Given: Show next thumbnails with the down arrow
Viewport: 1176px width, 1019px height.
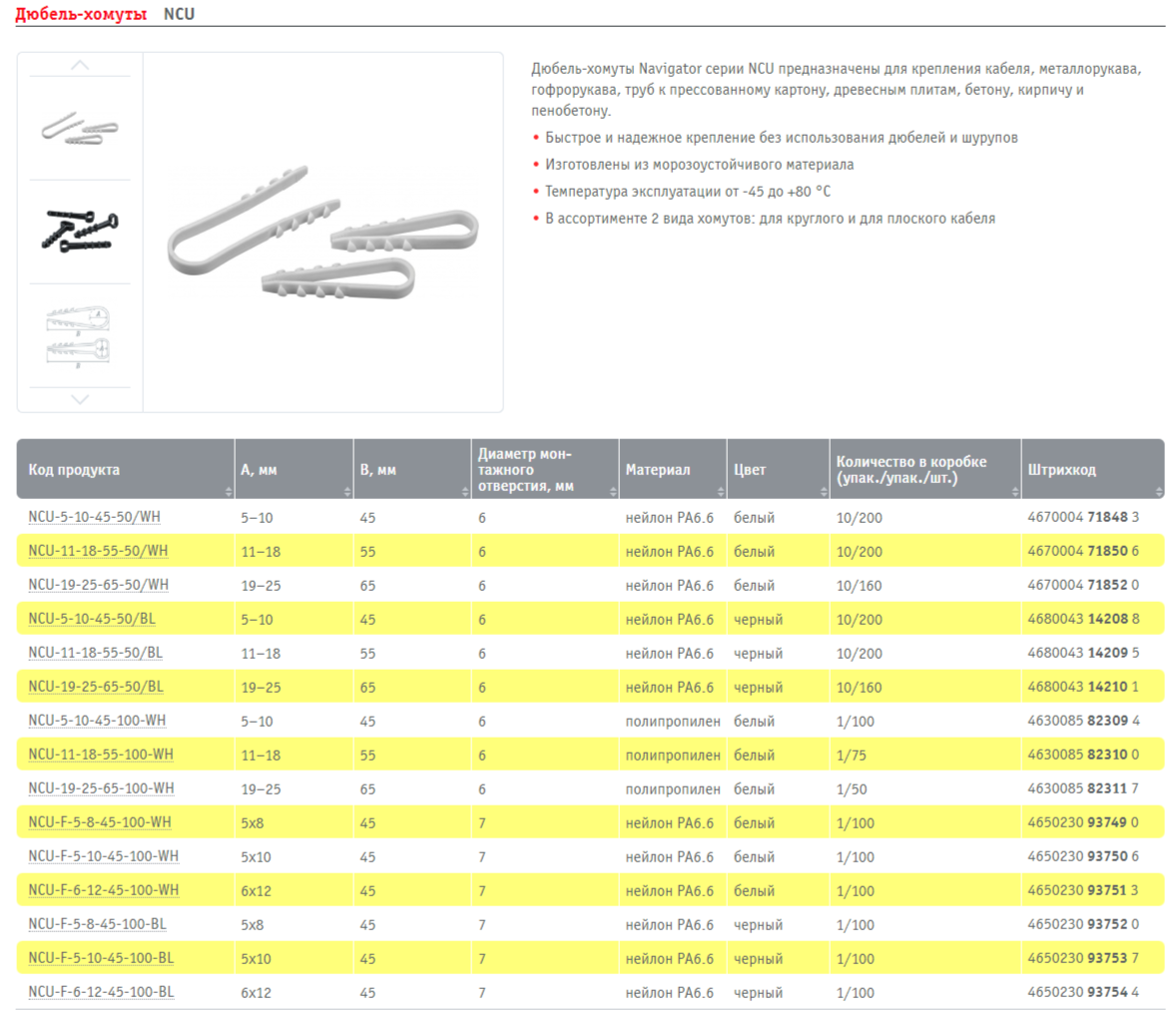Looking at the screenshot, I should pos(80,399).
